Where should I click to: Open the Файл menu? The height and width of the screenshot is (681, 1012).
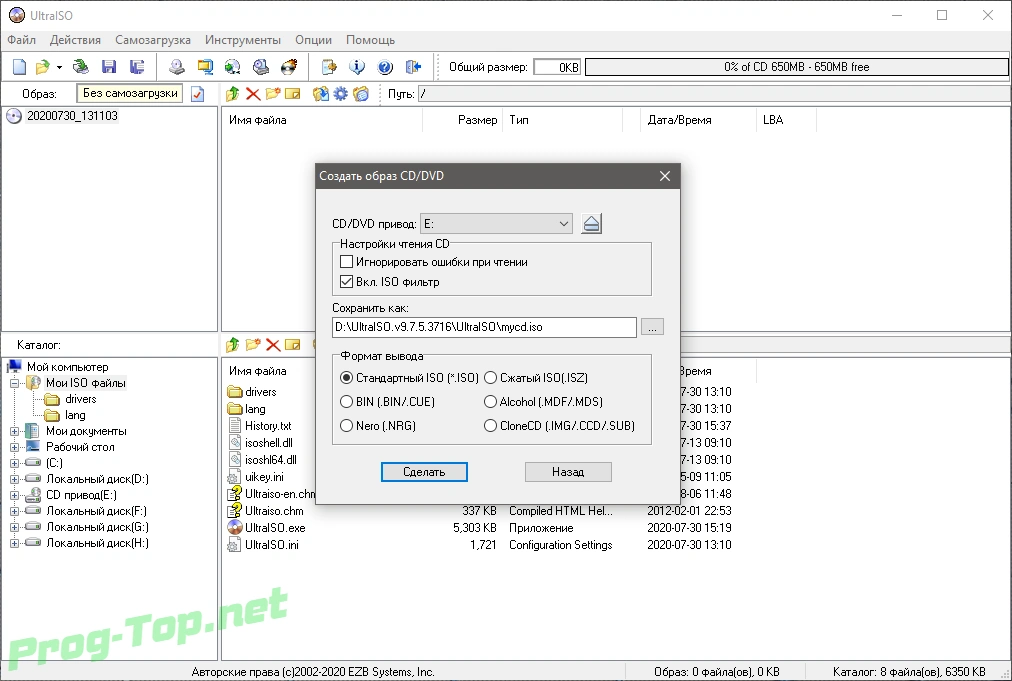point(21,40)
